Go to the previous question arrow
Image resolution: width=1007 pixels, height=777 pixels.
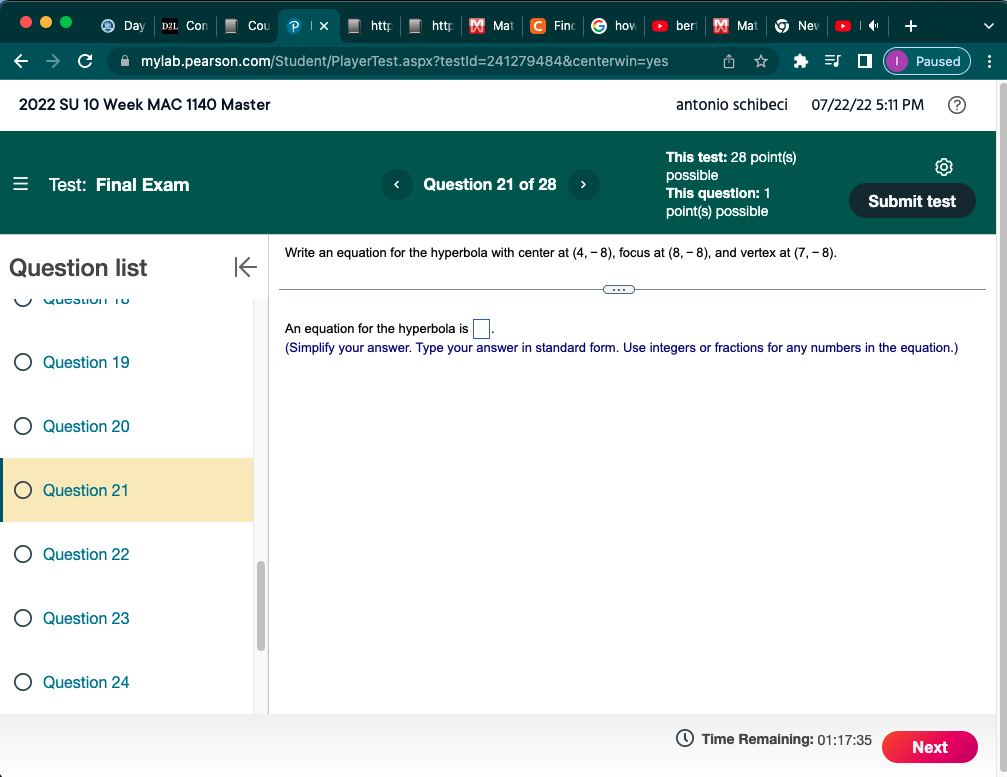(396, 184)
